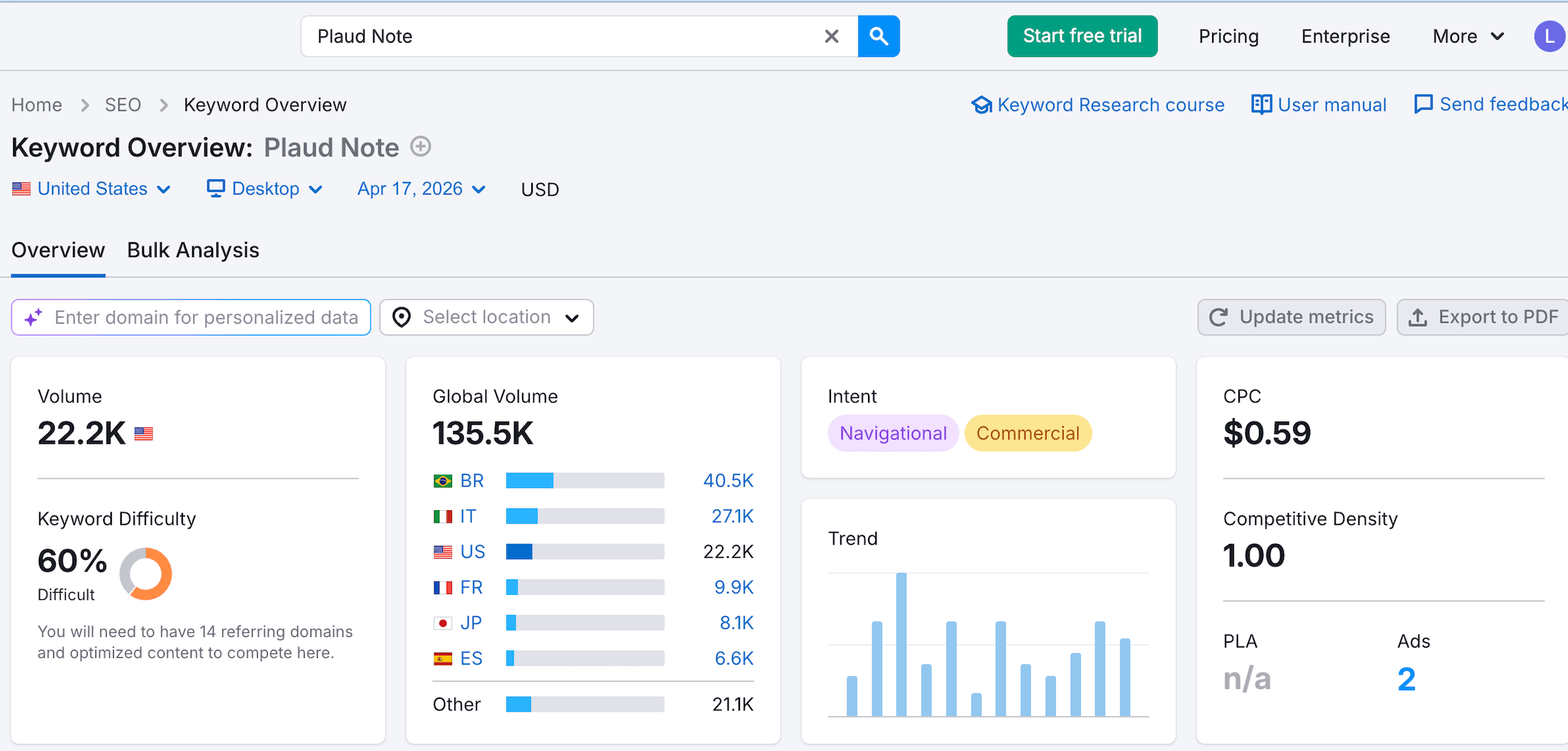The image size is (1568, 751).
Task: Click the France flag in Global Volume
Action: (x=443, y=588)
